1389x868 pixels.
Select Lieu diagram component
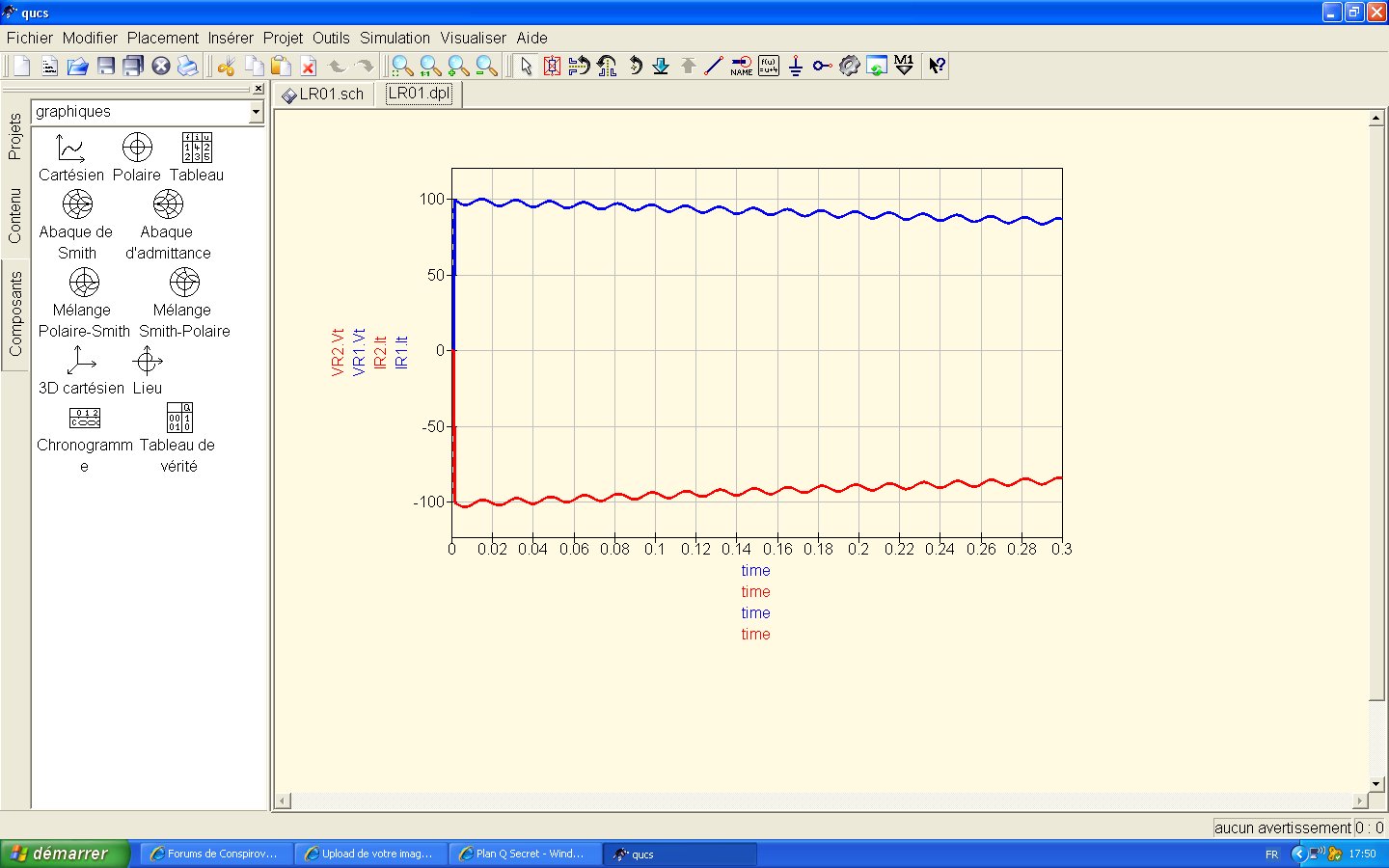point(148,371)
